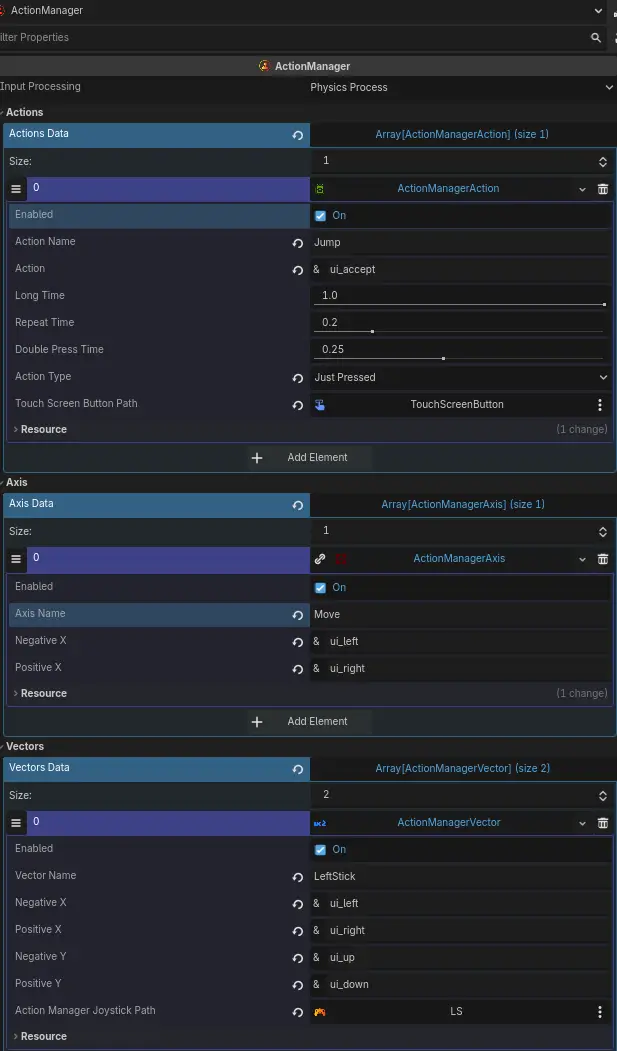
Task: Revert the Axis Name property
Action: click(297, 614)
